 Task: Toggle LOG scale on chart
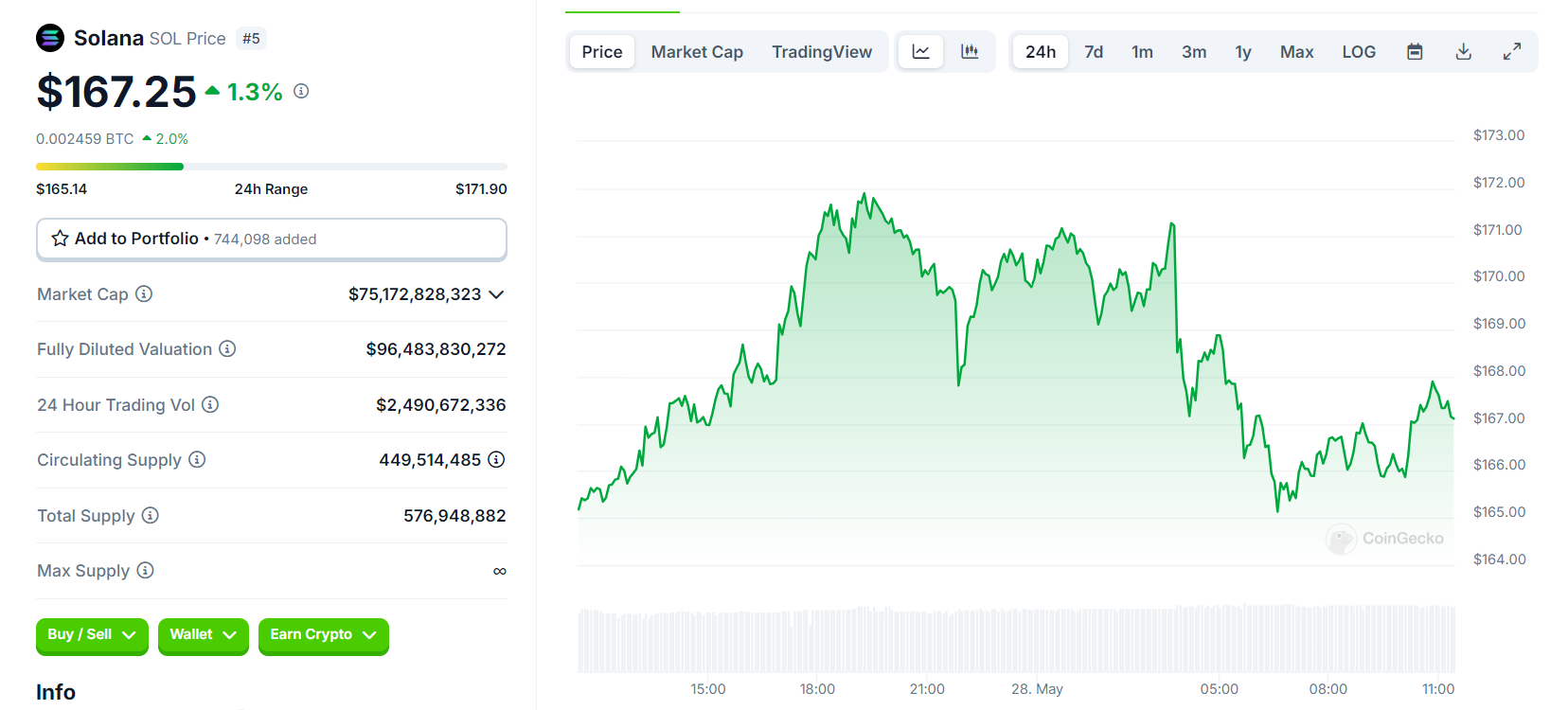point(1359,52)
